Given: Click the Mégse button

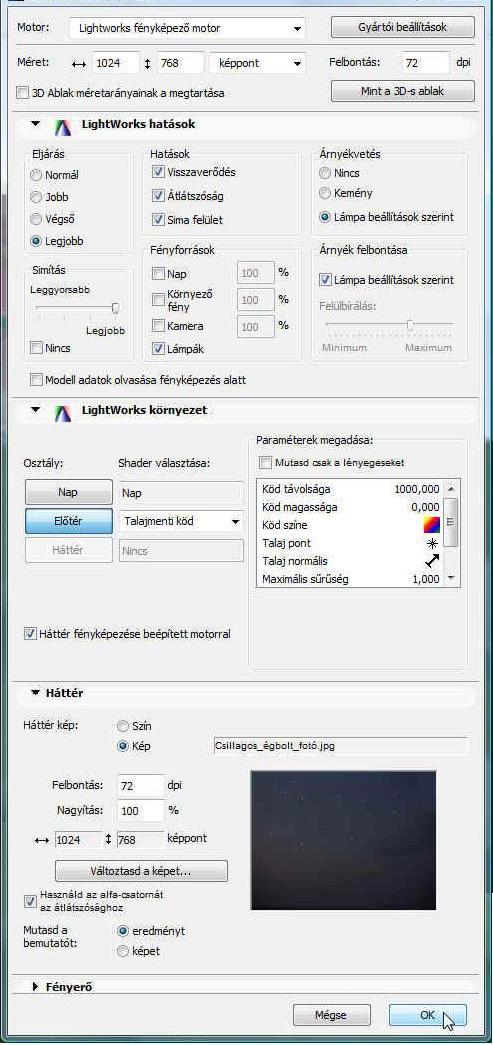Looking at the screenshot, I should (x=331, y=1015).
